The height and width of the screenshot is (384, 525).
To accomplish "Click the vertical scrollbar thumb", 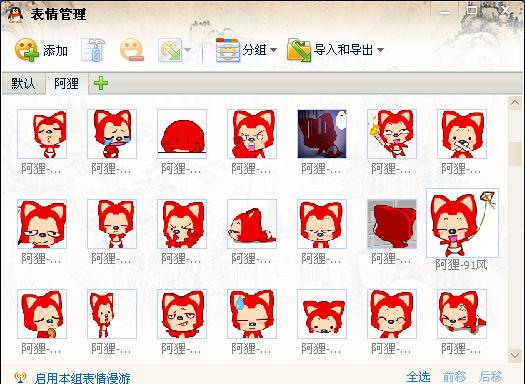I will [x=515, y=154].
